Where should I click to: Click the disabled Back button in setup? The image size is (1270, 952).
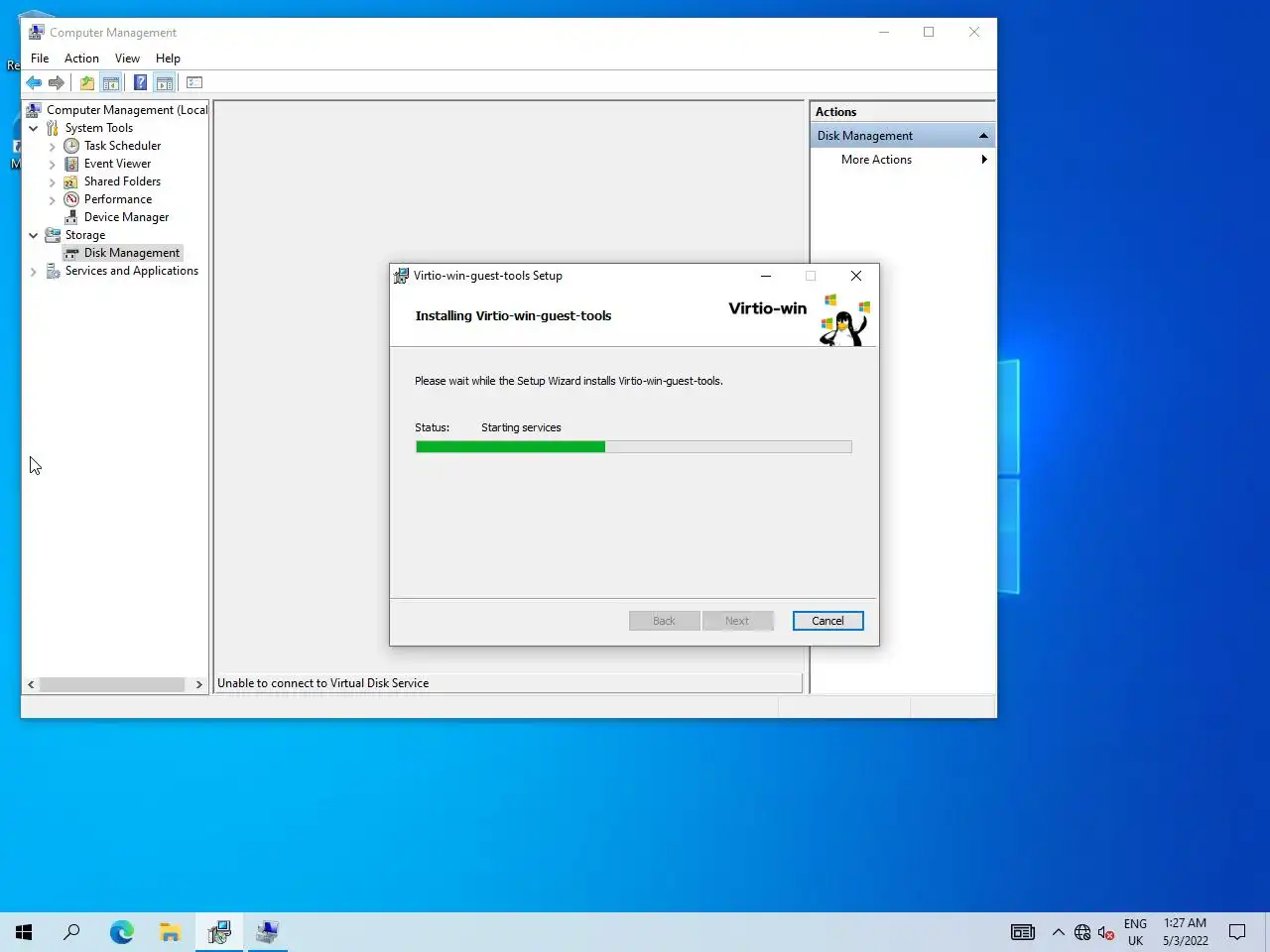click(x=664, y=621)
